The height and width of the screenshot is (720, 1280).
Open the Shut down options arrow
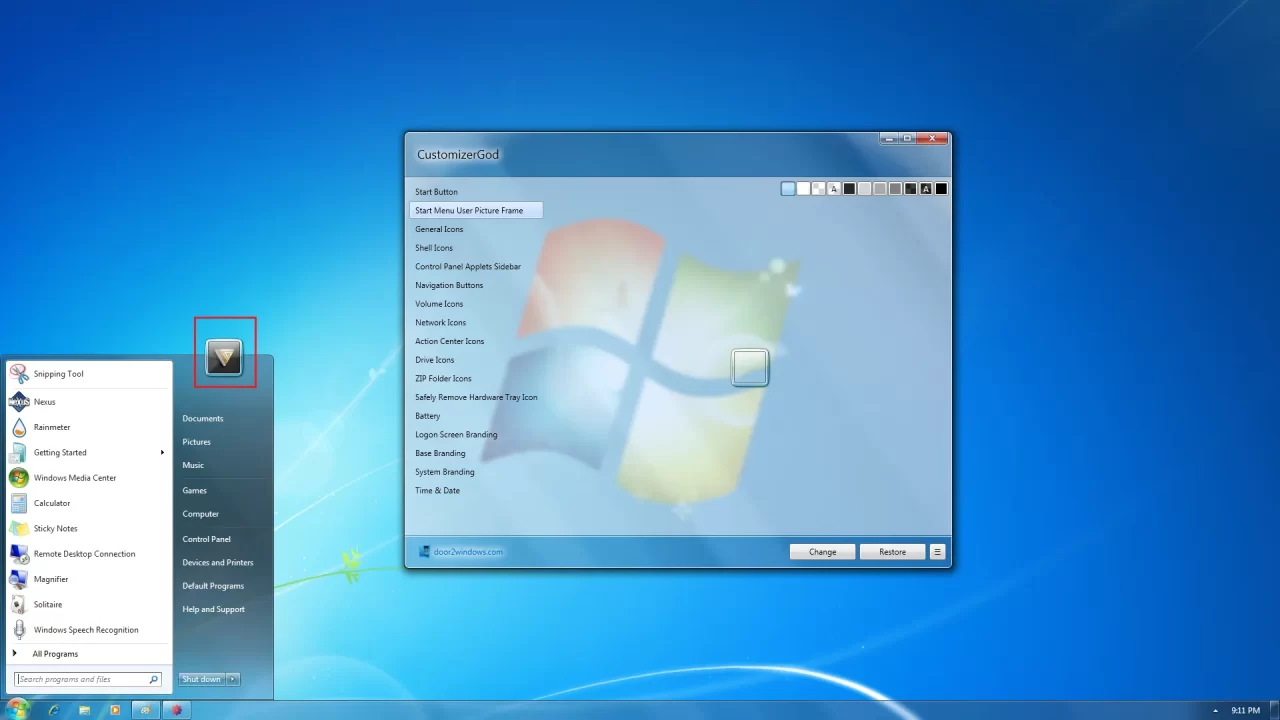(x=233, y=679)
